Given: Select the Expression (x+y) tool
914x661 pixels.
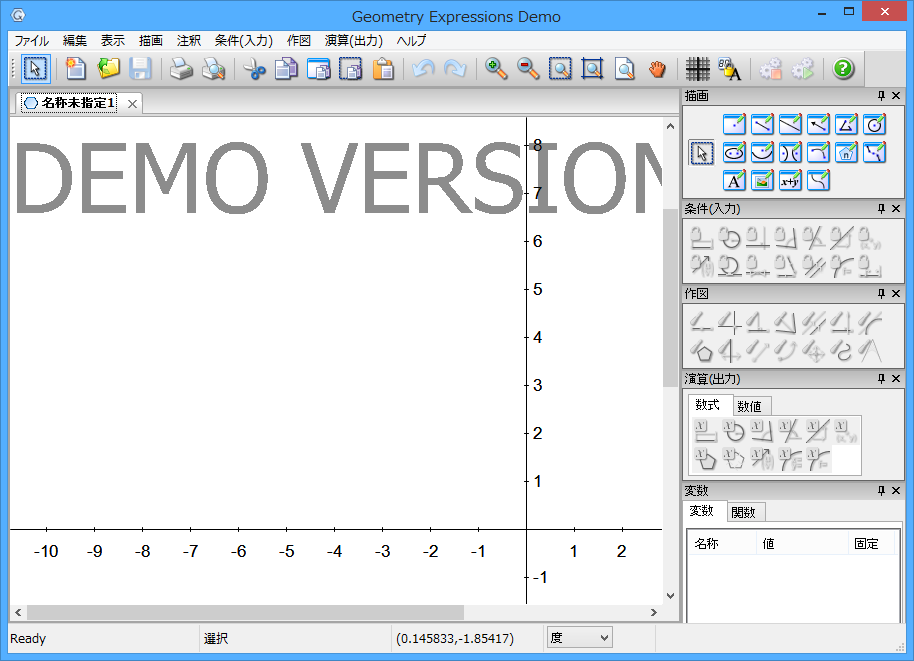Looking at the screenshot, I should pos(790,181).
